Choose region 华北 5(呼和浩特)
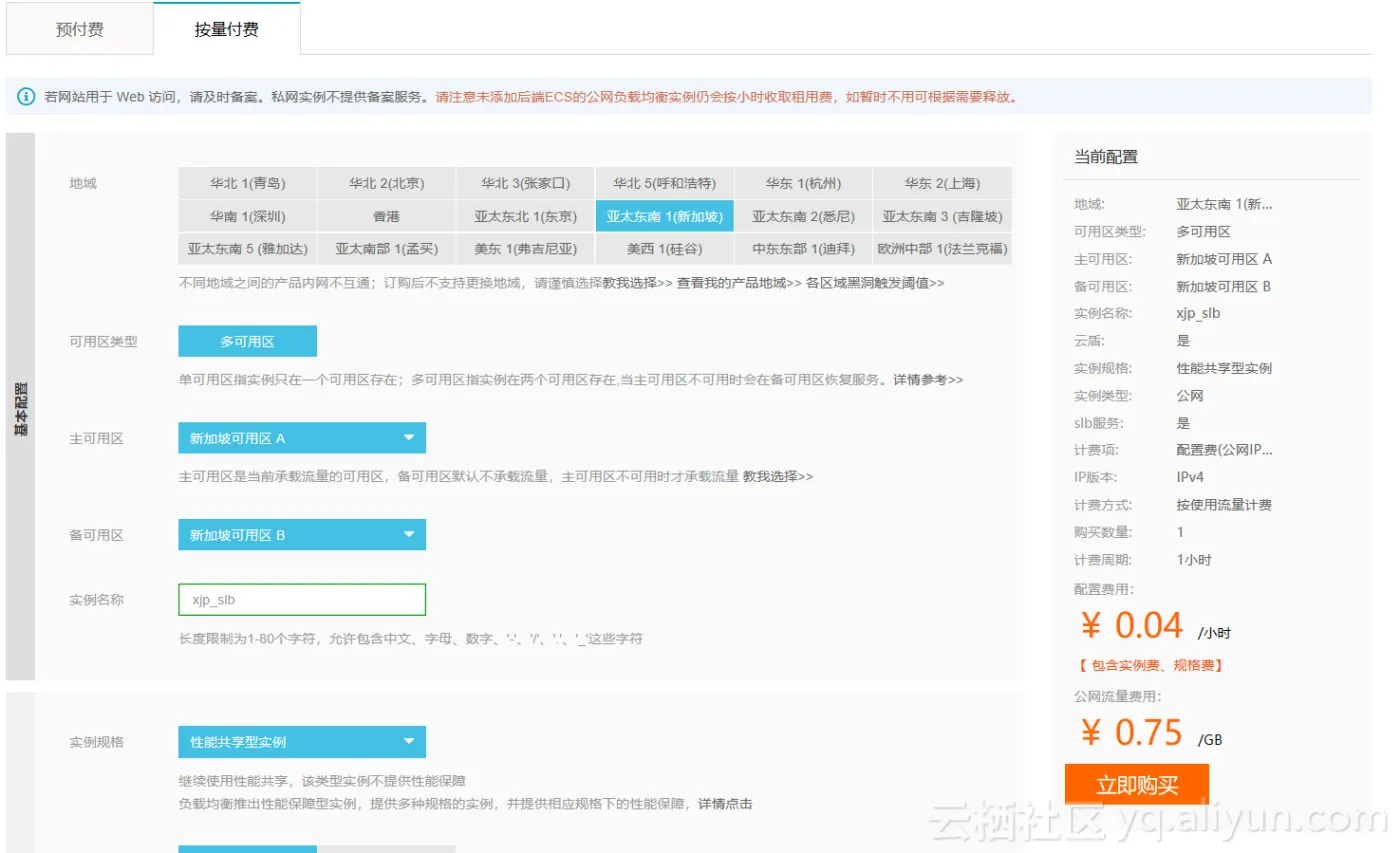Image resolution: width=1400 pixels, height=853 pixels. pos(665,183)
